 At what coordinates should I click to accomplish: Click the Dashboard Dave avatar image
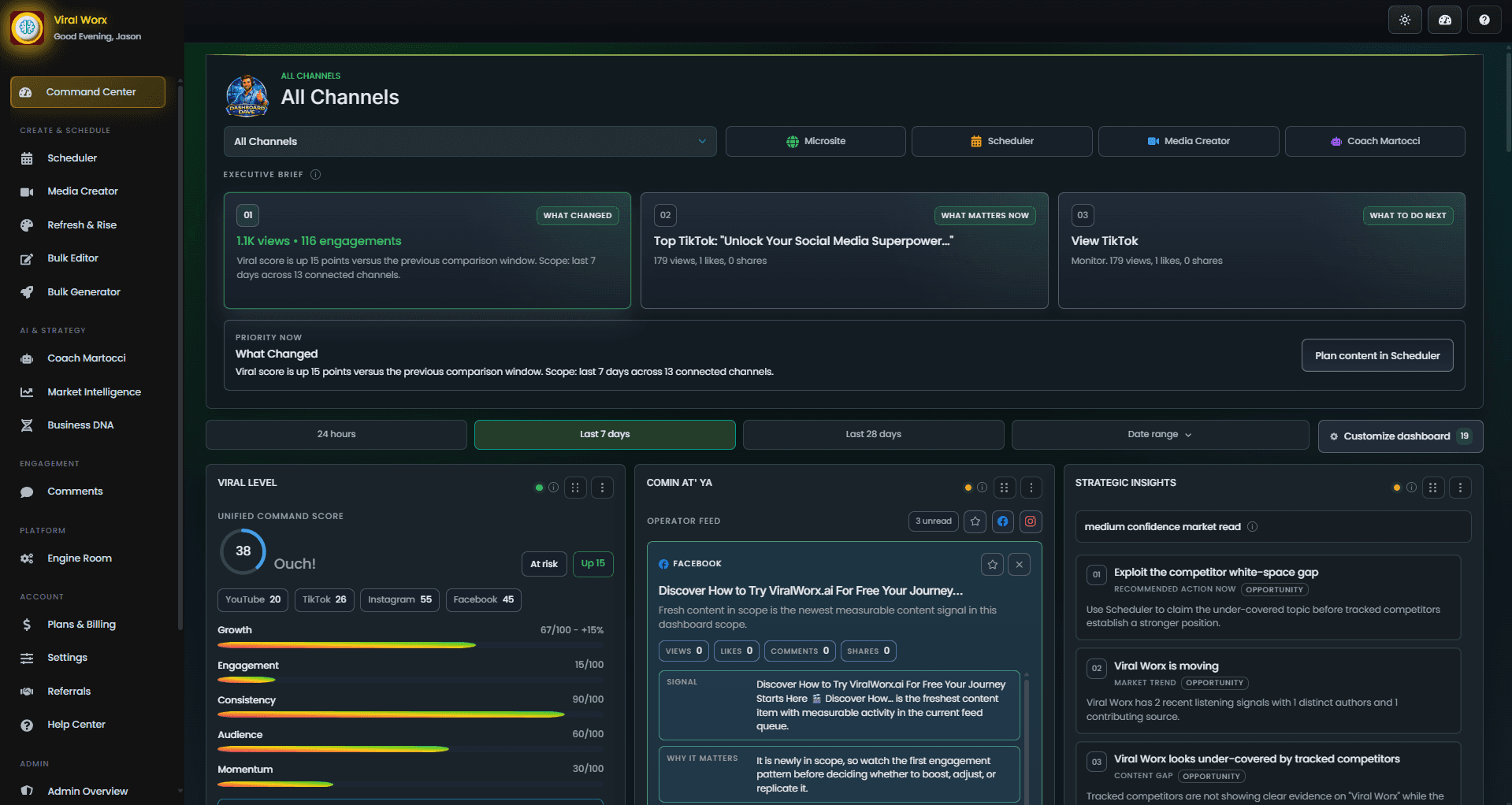coord(247,96)
